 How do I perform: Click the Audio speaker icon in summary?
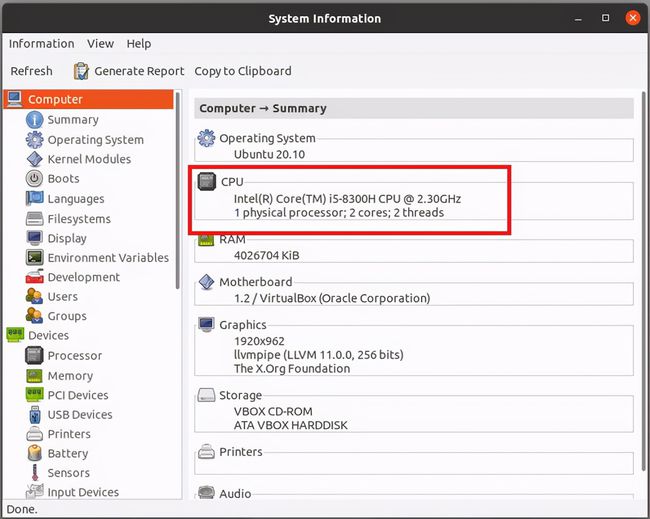[206, 492]
